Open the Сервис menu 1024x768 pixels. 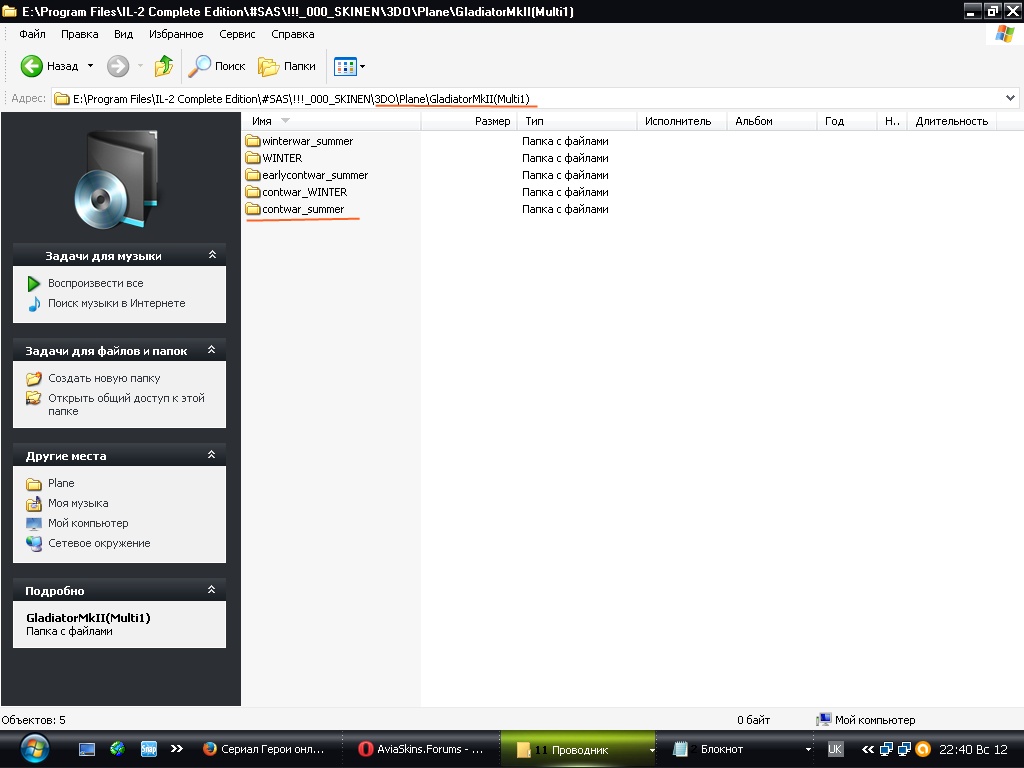(x=237, y=34)
